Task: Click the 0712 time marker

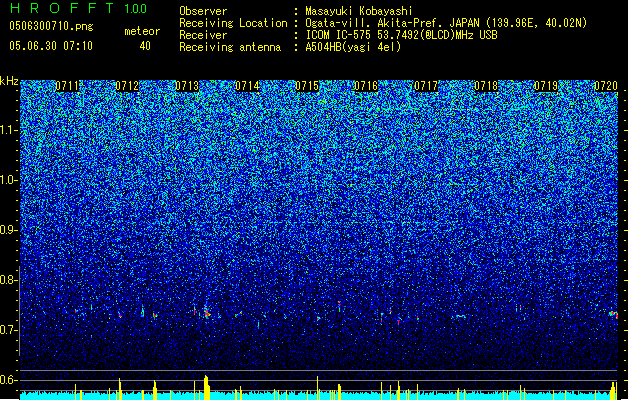Action: tap(127, 86)
